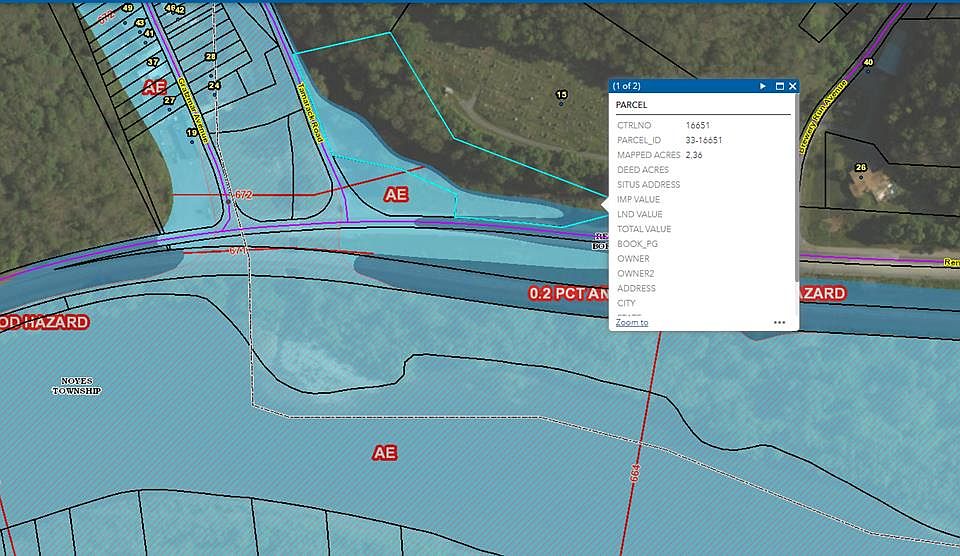The height and width of the screenshot is (556, 960).
Task: Click the PARCEL title in popup
Action: pos(631,105)
